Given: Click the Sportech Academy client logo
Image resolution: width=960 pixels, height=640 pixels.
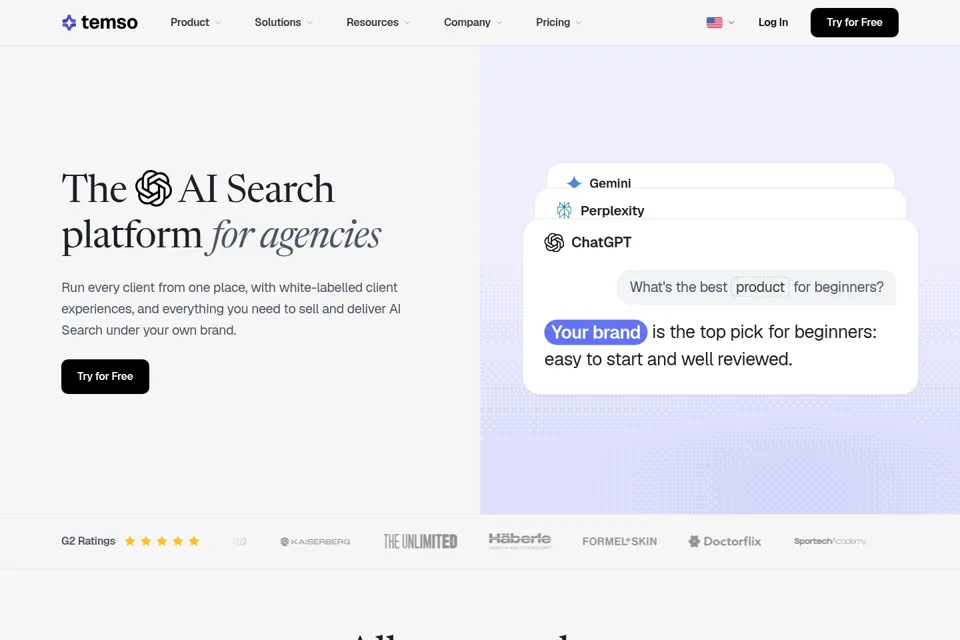Looking at the screenshot, I should click(x=830, y=541).
